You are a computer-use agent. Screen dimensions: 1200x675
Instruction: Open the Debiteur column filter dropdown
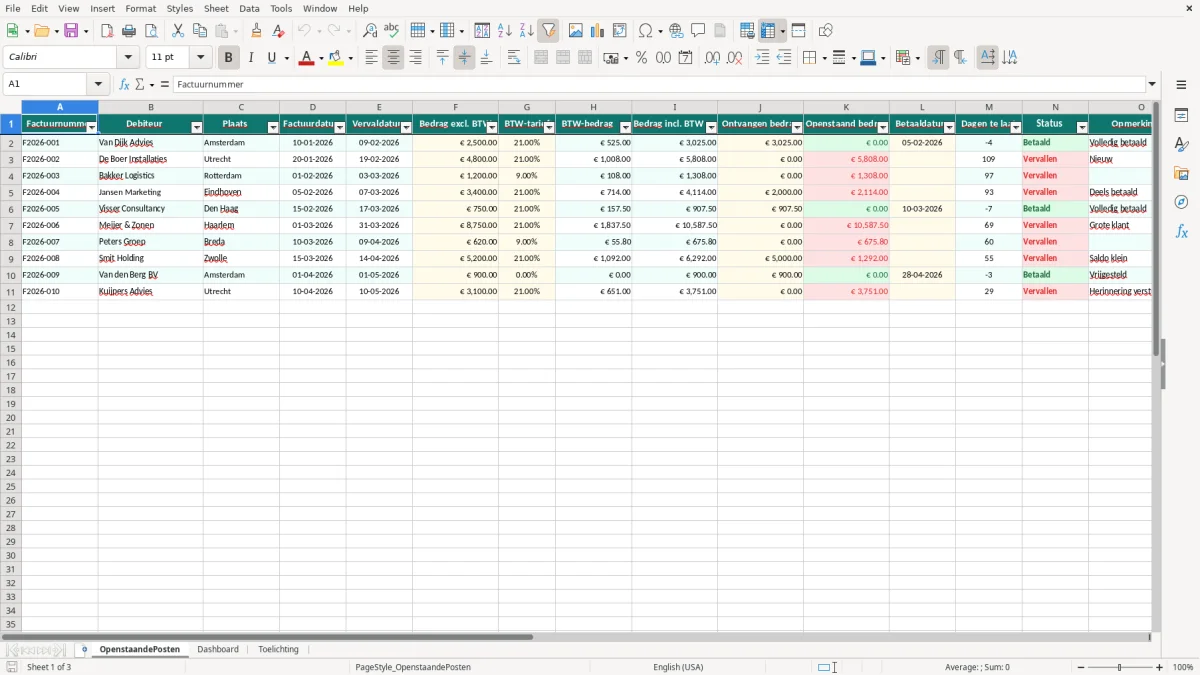pyautogui.click(x=196, y=127)
